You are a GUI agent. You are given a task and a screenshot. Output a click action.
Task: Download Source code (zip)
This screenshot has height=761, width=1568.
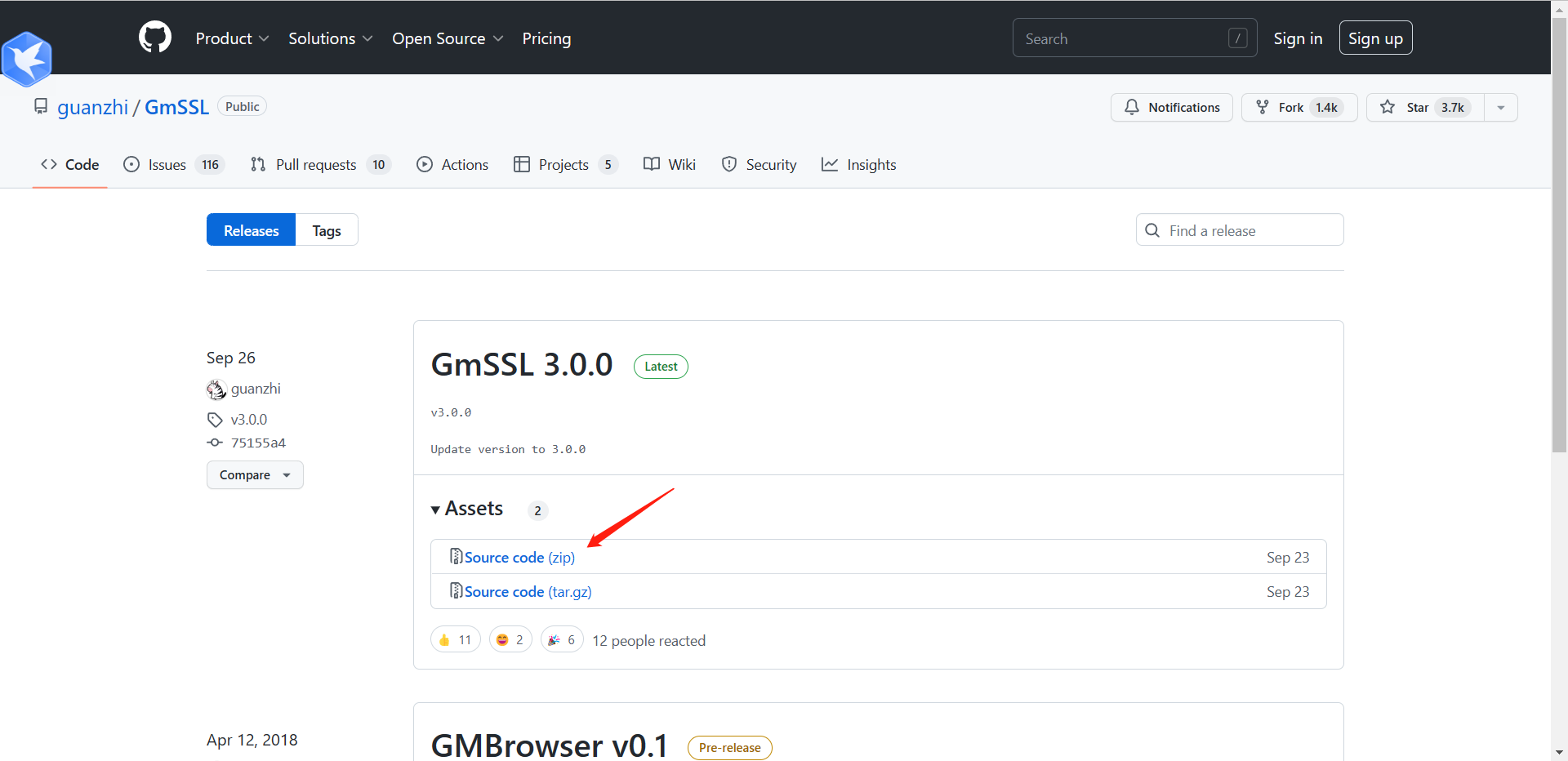pos(519,557)
